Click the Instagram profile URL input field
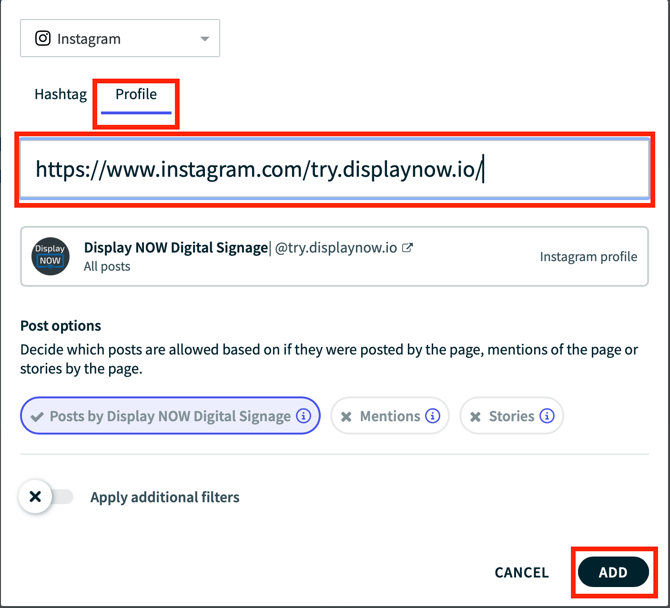The height and width of the screenshot is (608, 670). click(x=334, y=169)
